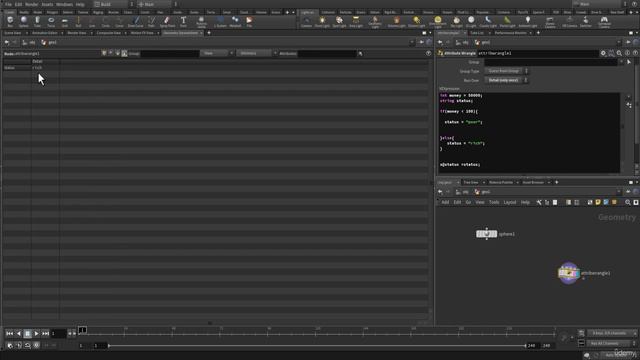Image resolution: width=640 pixels, height=360 pixels.
Task: Select the File shelf tool
Action: click(249, 22)
